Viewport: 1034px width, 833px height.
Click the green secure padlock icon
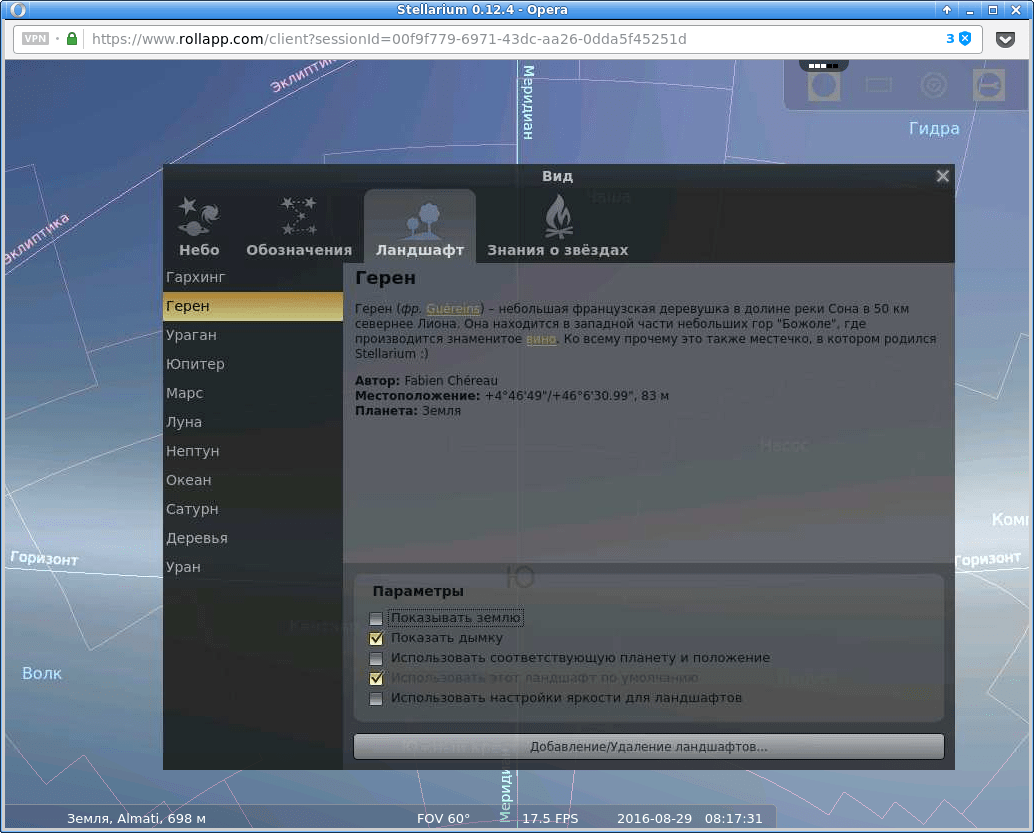pos(72,39)
